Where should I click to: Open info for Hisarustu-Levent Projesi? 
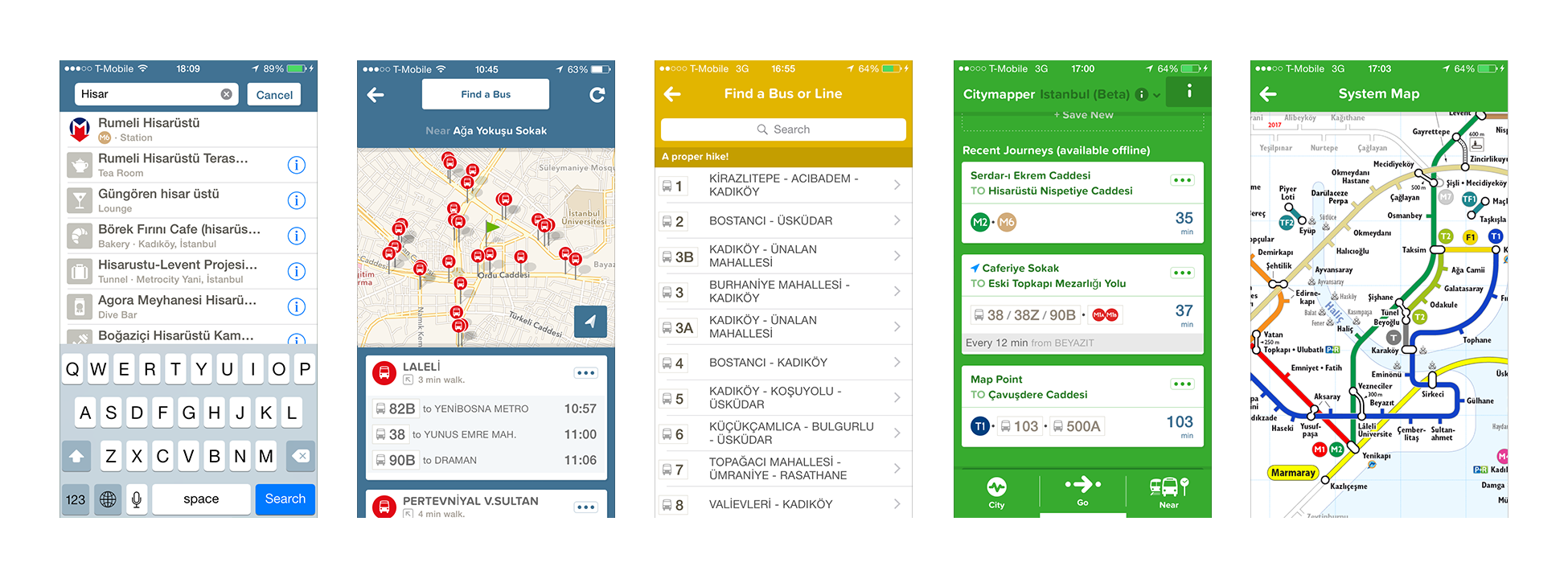(x=297, y=271)
